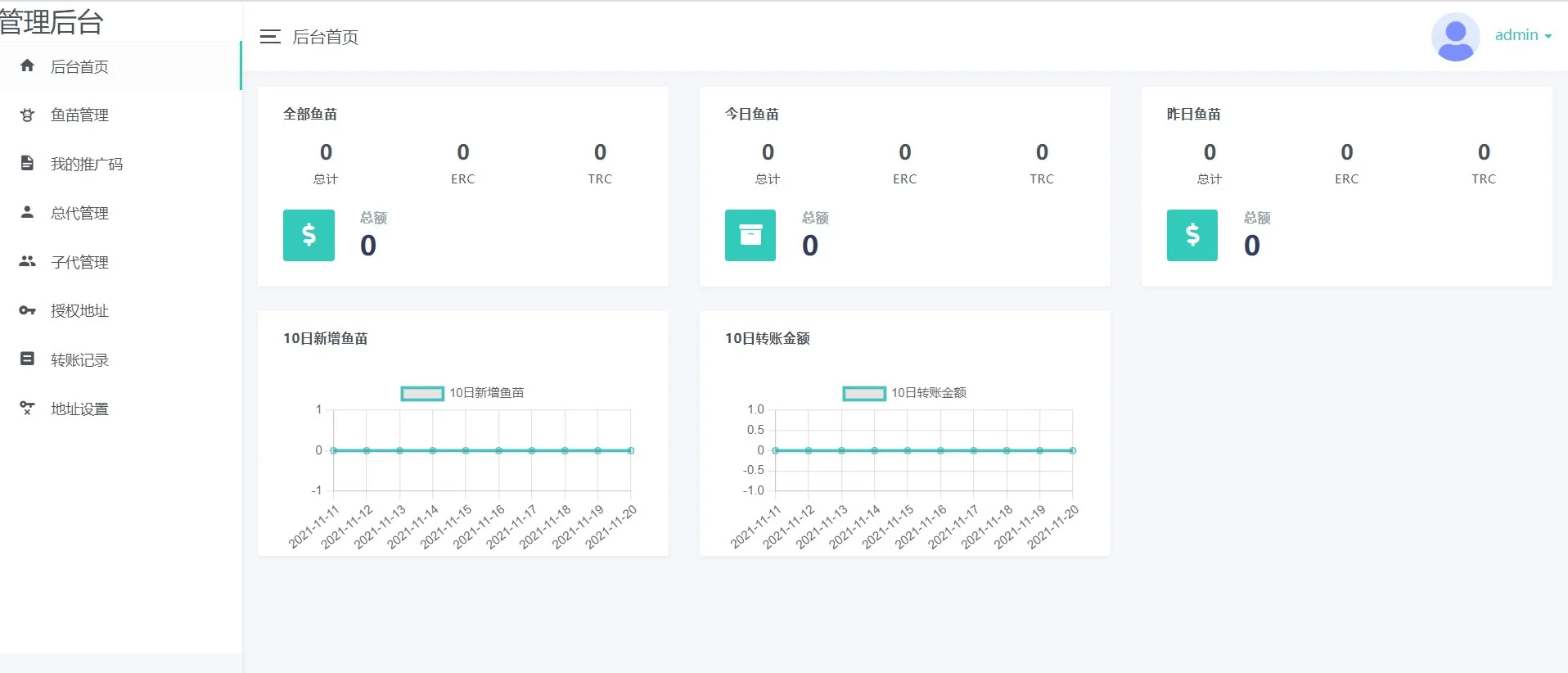This screenshot has width=1568, height=673.
Task: Go to 转账记录 in the sidebar
Action: click(79, 360)
